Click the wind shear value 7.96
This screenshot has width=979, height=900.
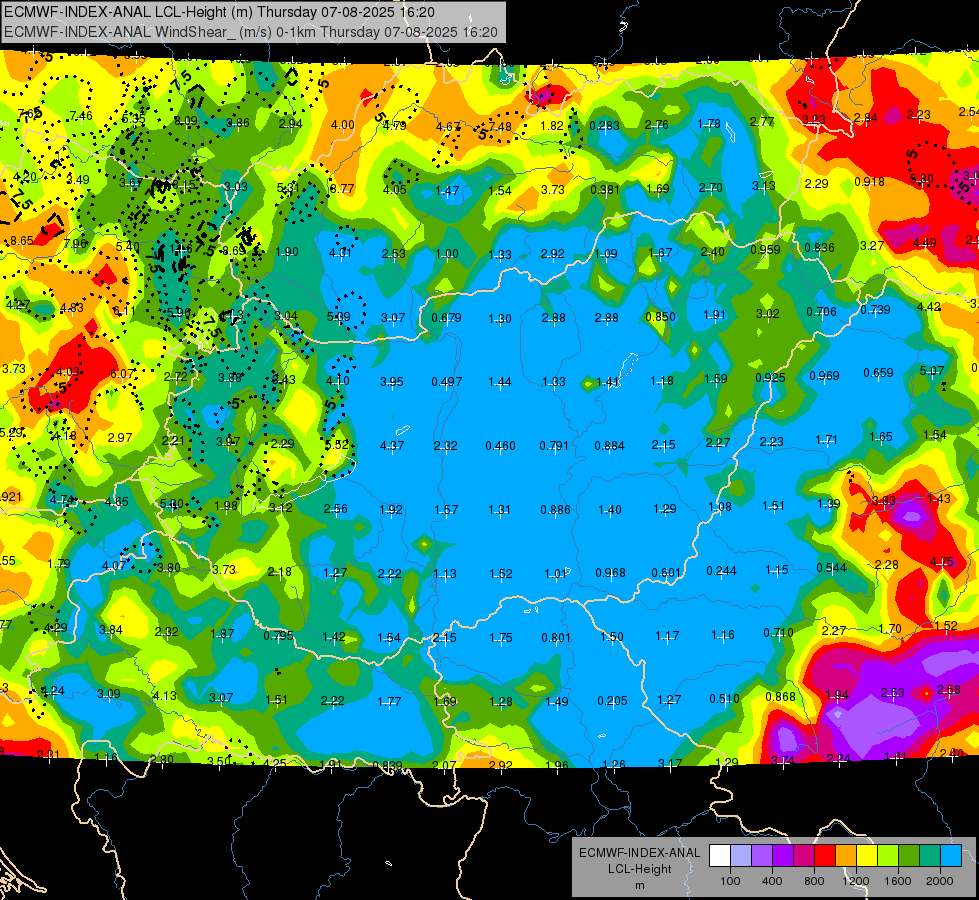(x=76, y=244)
